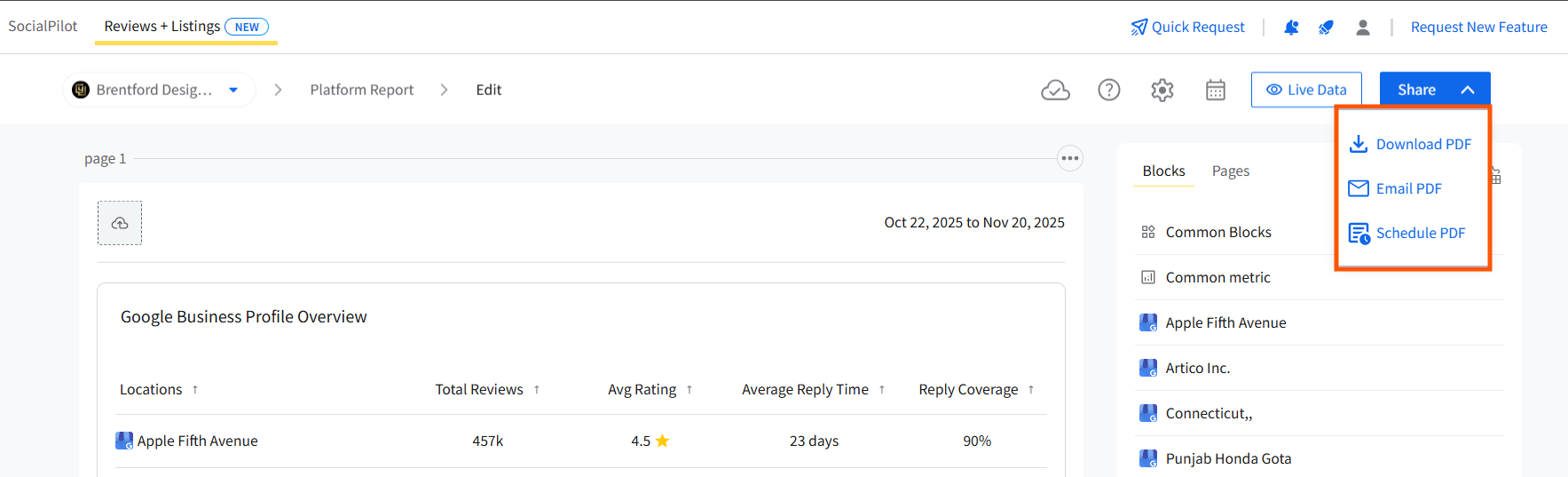Click the 457k total reviews value
This screenshot has width=1568, height=477.
click(x=488, y=441)
